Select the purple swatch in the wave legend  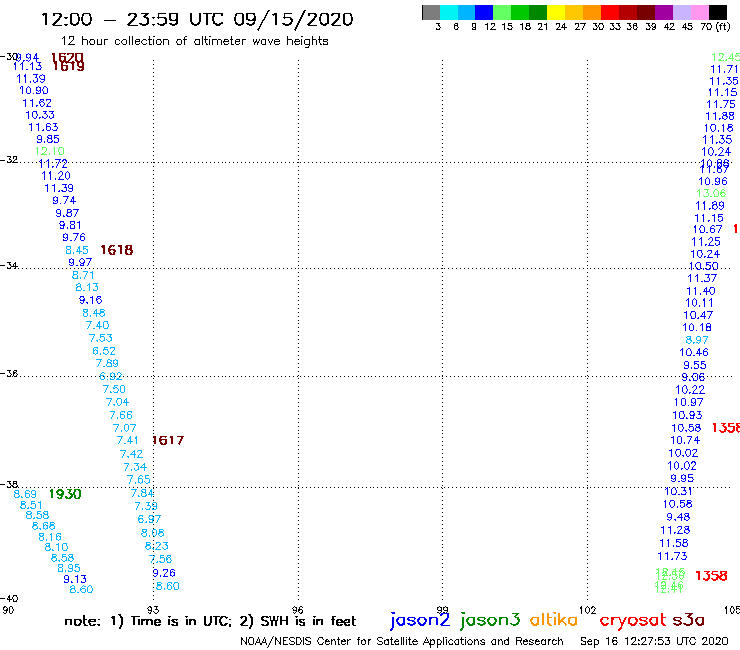point(664,12)
